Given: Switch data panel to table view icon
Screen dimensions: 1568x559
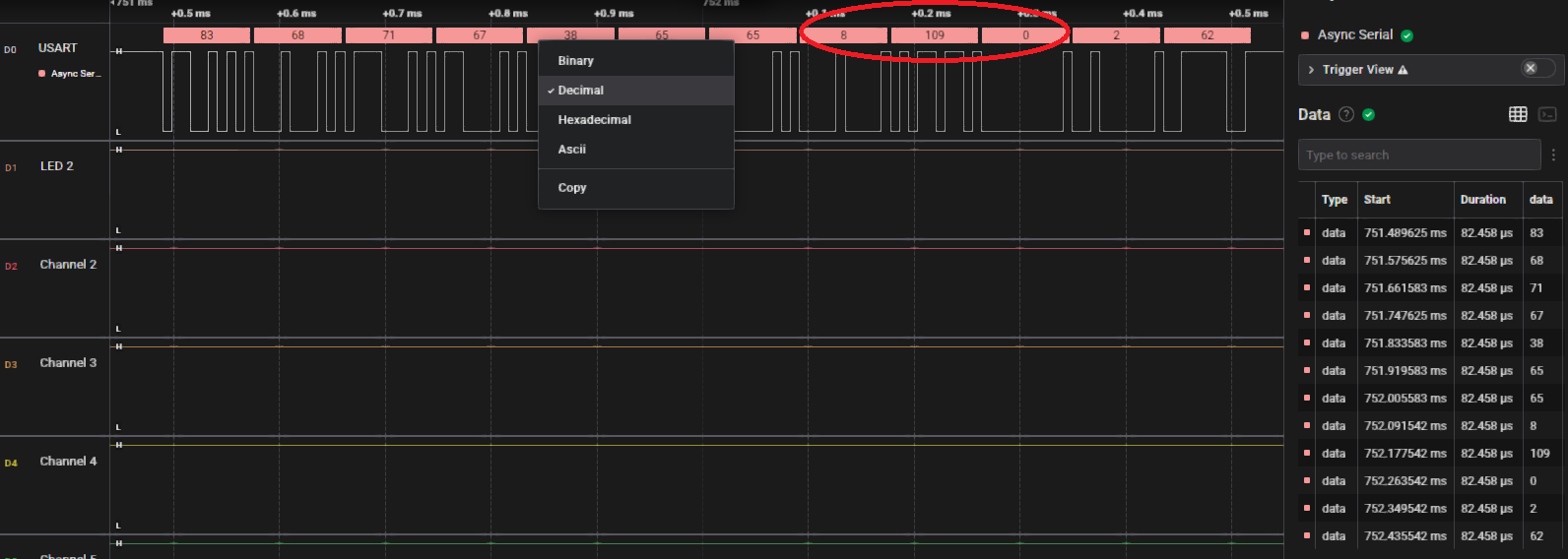Looking at the screenshot, I should coord(1518,115).
